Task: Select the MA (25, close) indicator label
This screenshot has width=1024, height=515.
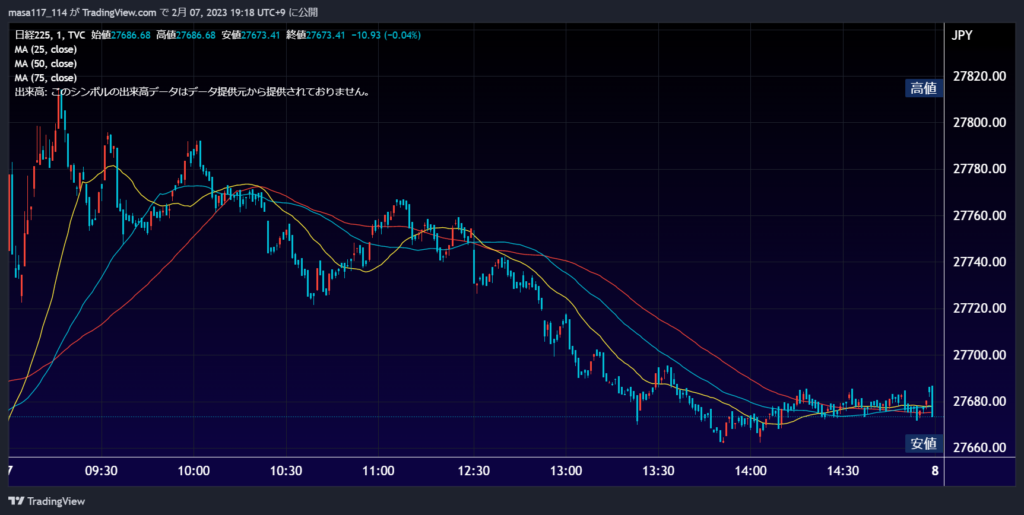Action: click(x=46, y=50)
